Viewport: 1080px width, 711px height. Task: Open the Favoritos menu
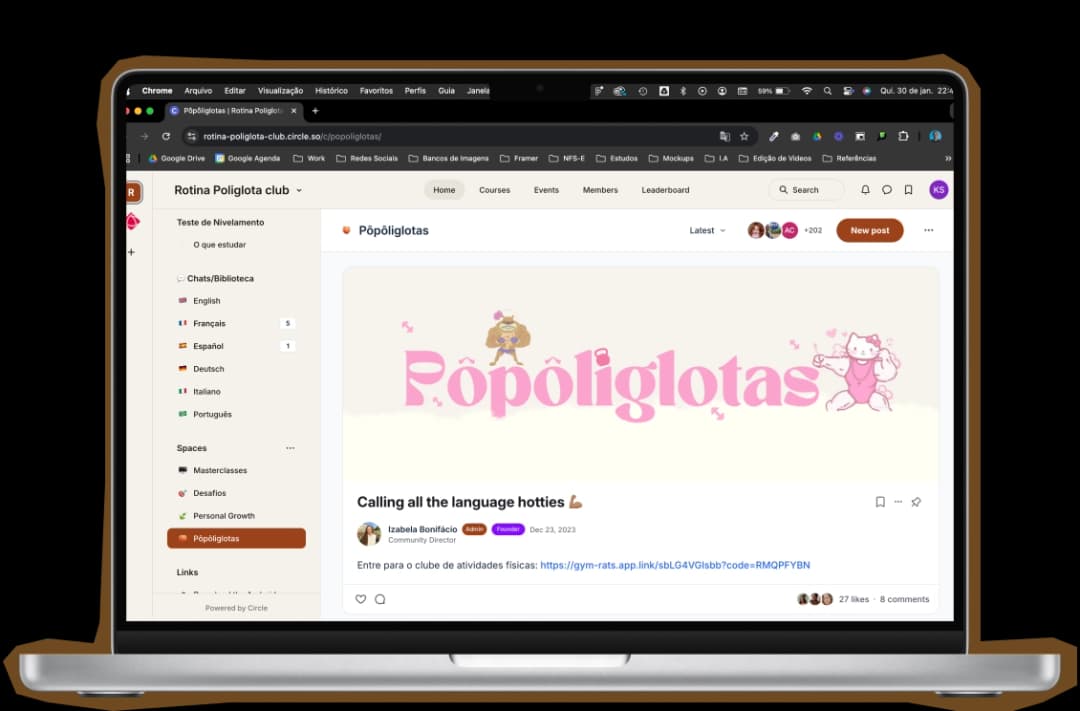point(376,91)
